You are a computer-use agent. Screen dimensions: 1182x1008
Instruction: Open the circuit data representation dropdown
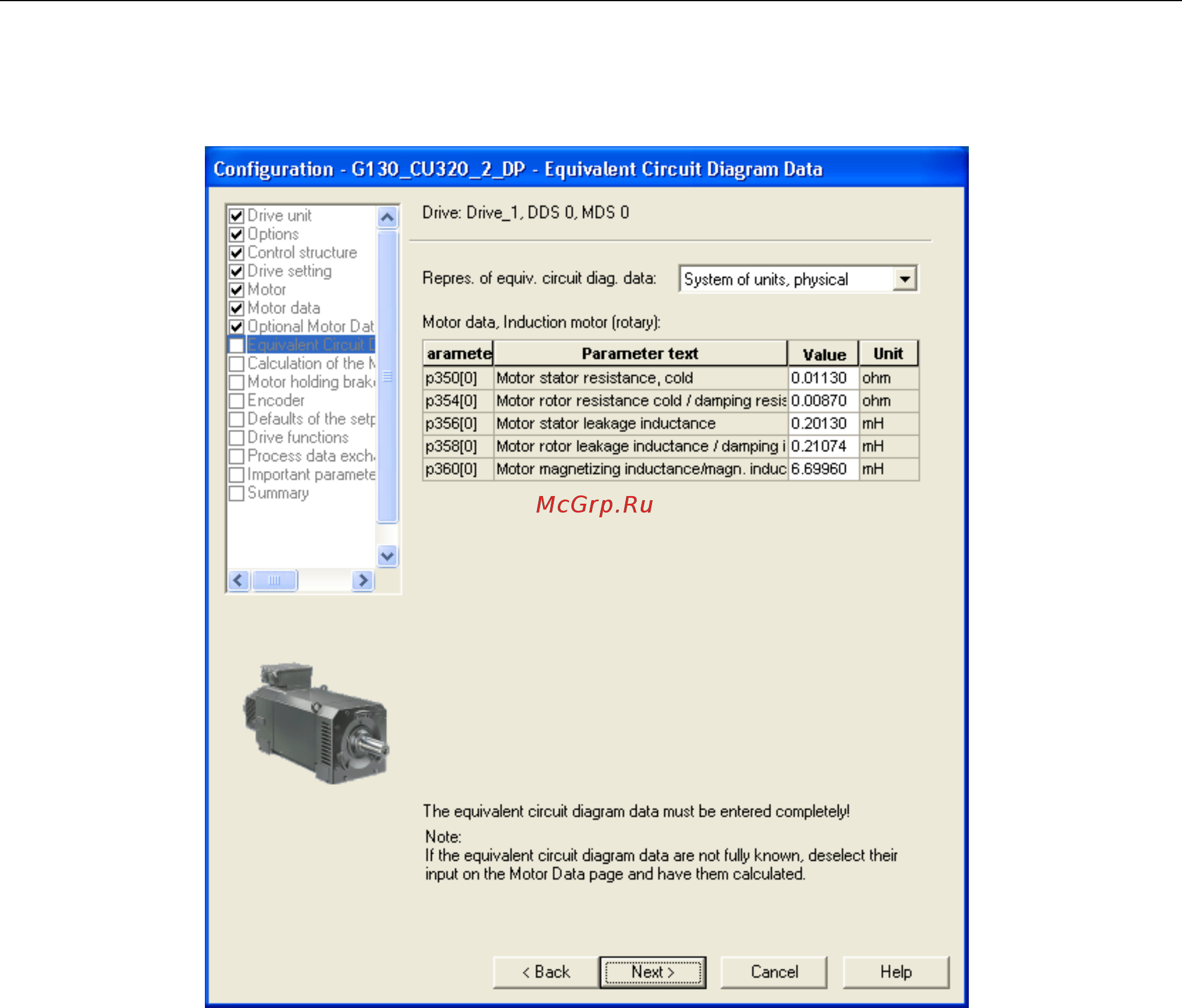coord(905,279)
